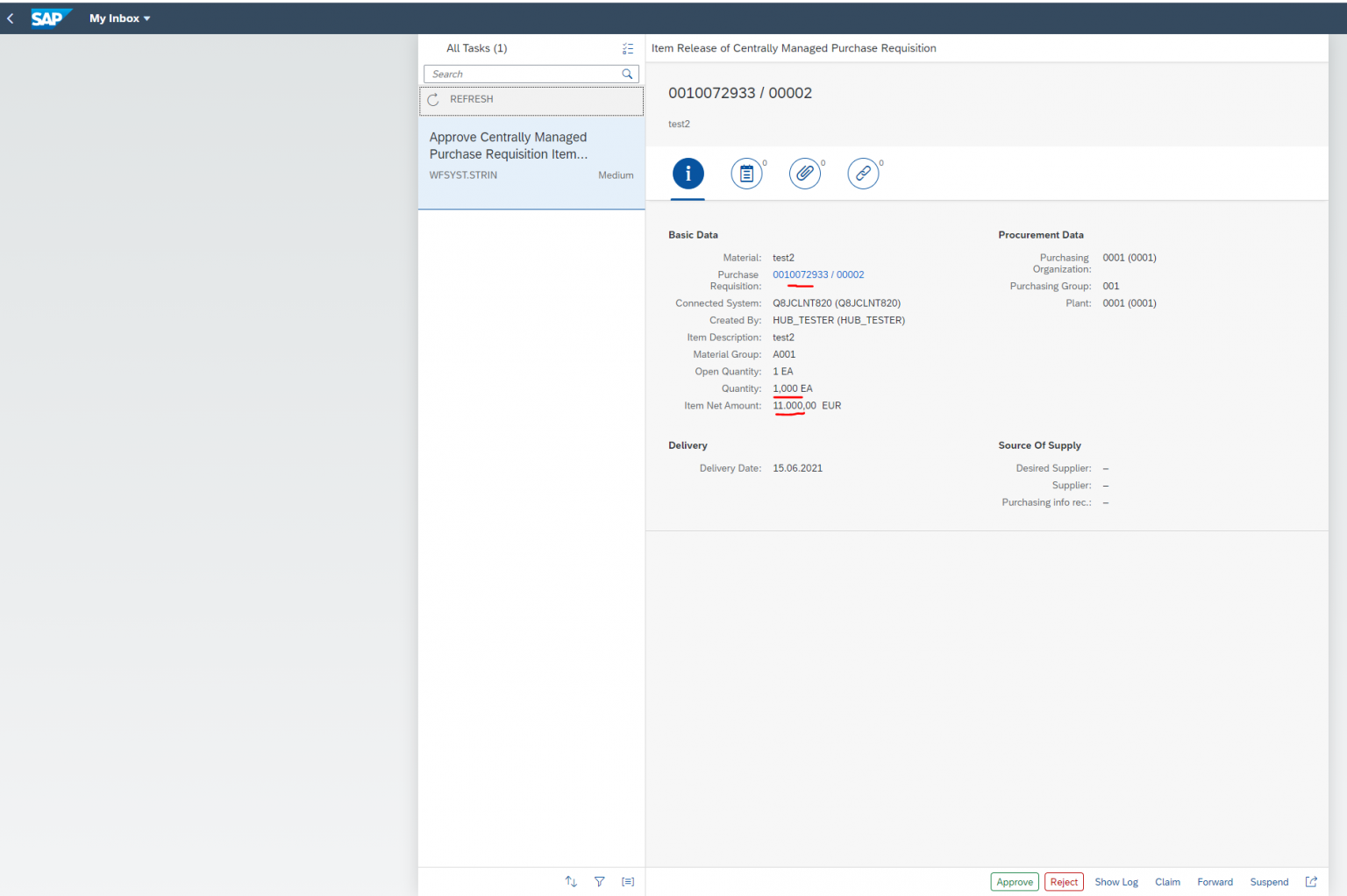Click inside the Search field
The height and width of the screenshot is (896, 1347).
[x=517, y=74]
